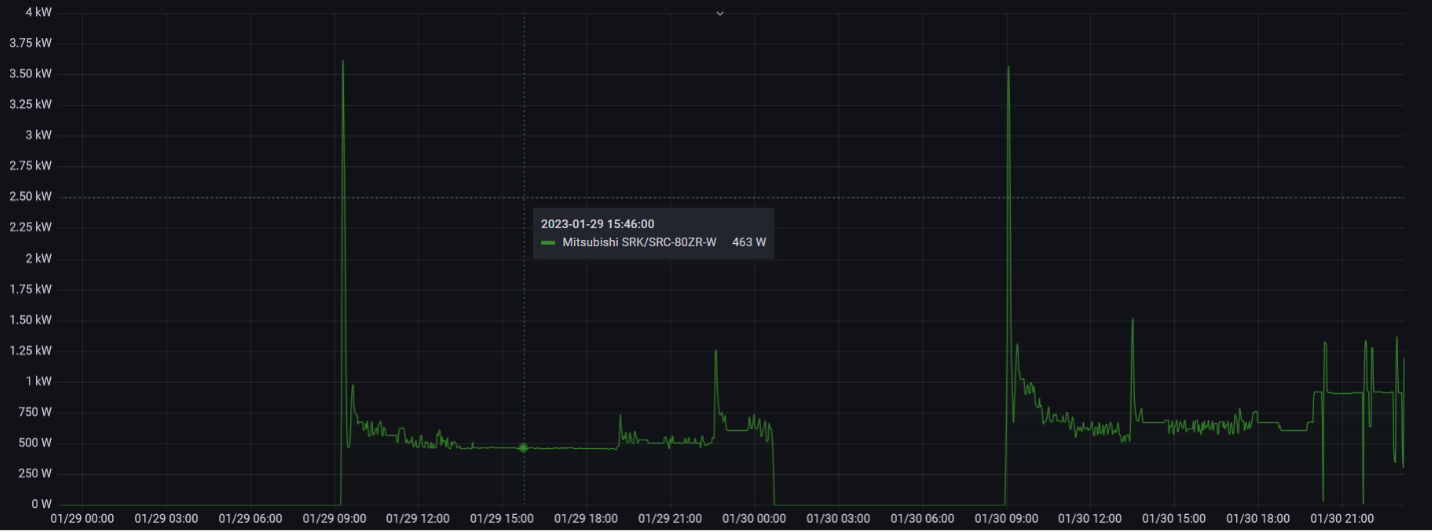Click the 01/30 00:00 time axis label
This screenshot has height=532, width=1432.
756,519
